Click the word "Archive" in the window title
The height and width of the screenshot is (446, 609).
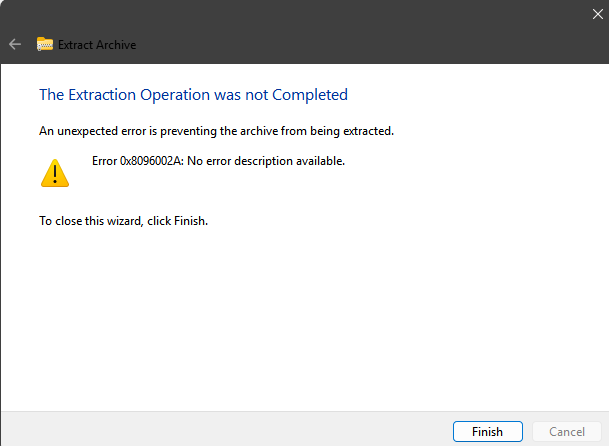click(x=115, y=45)
